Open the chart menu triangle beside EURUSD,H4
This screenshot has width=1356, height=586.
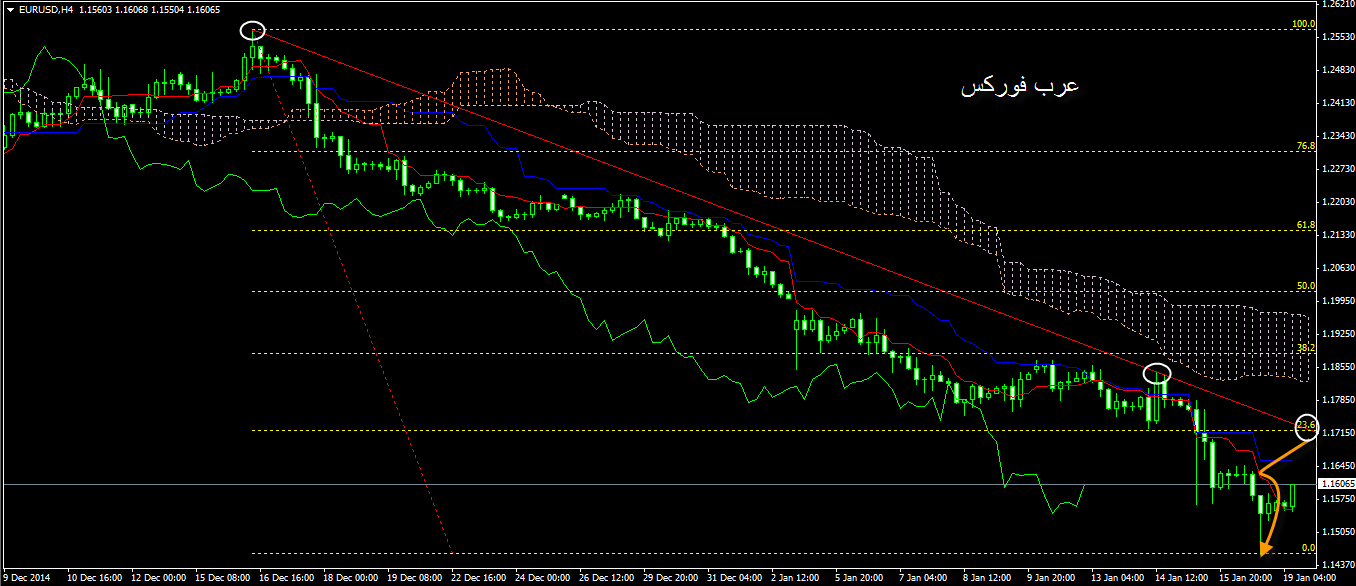tap(10, 9)
